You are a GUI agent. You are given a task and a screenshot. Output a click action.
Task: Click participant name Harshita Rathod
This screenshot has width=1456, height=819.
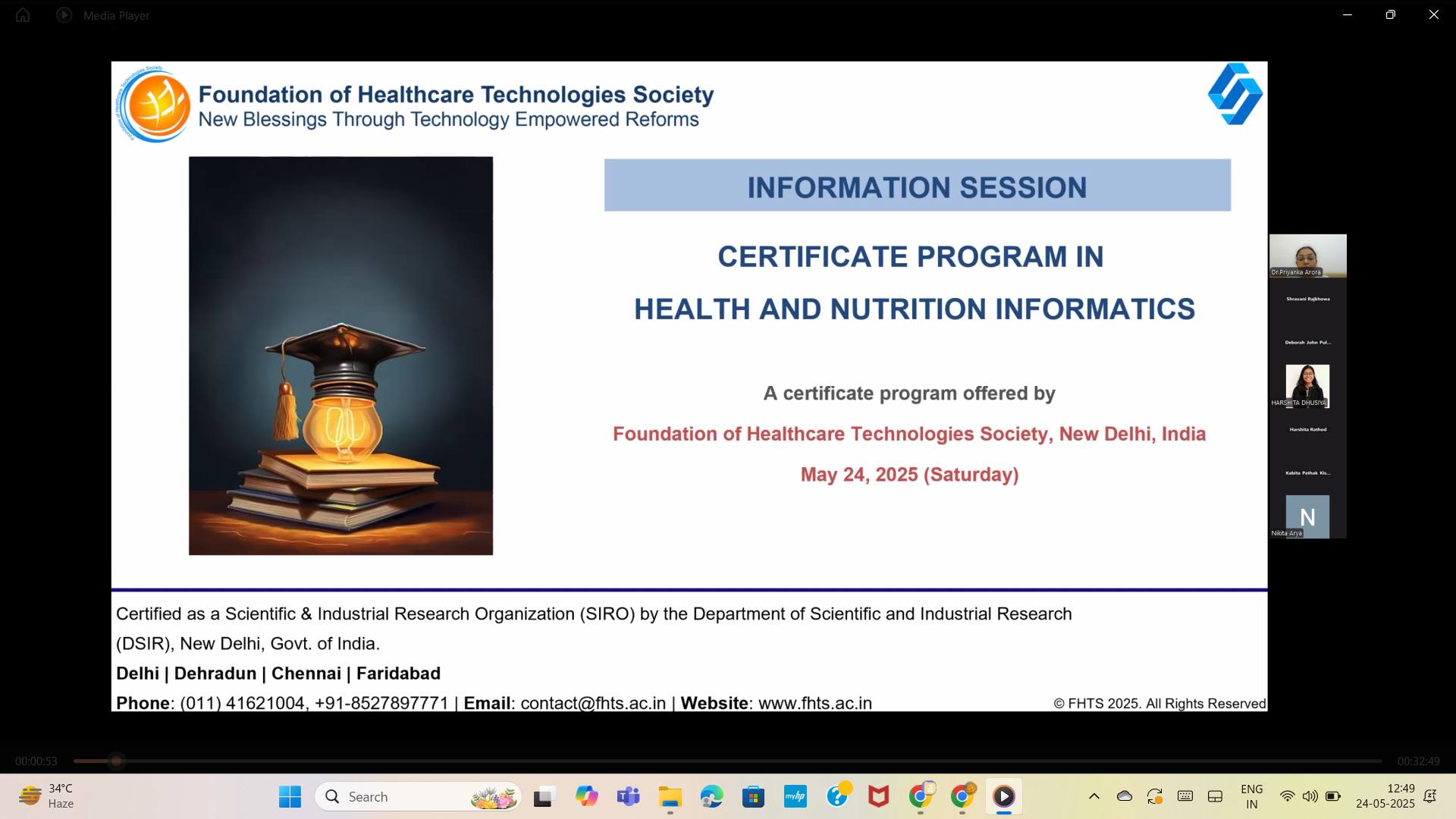[1307, 429]
